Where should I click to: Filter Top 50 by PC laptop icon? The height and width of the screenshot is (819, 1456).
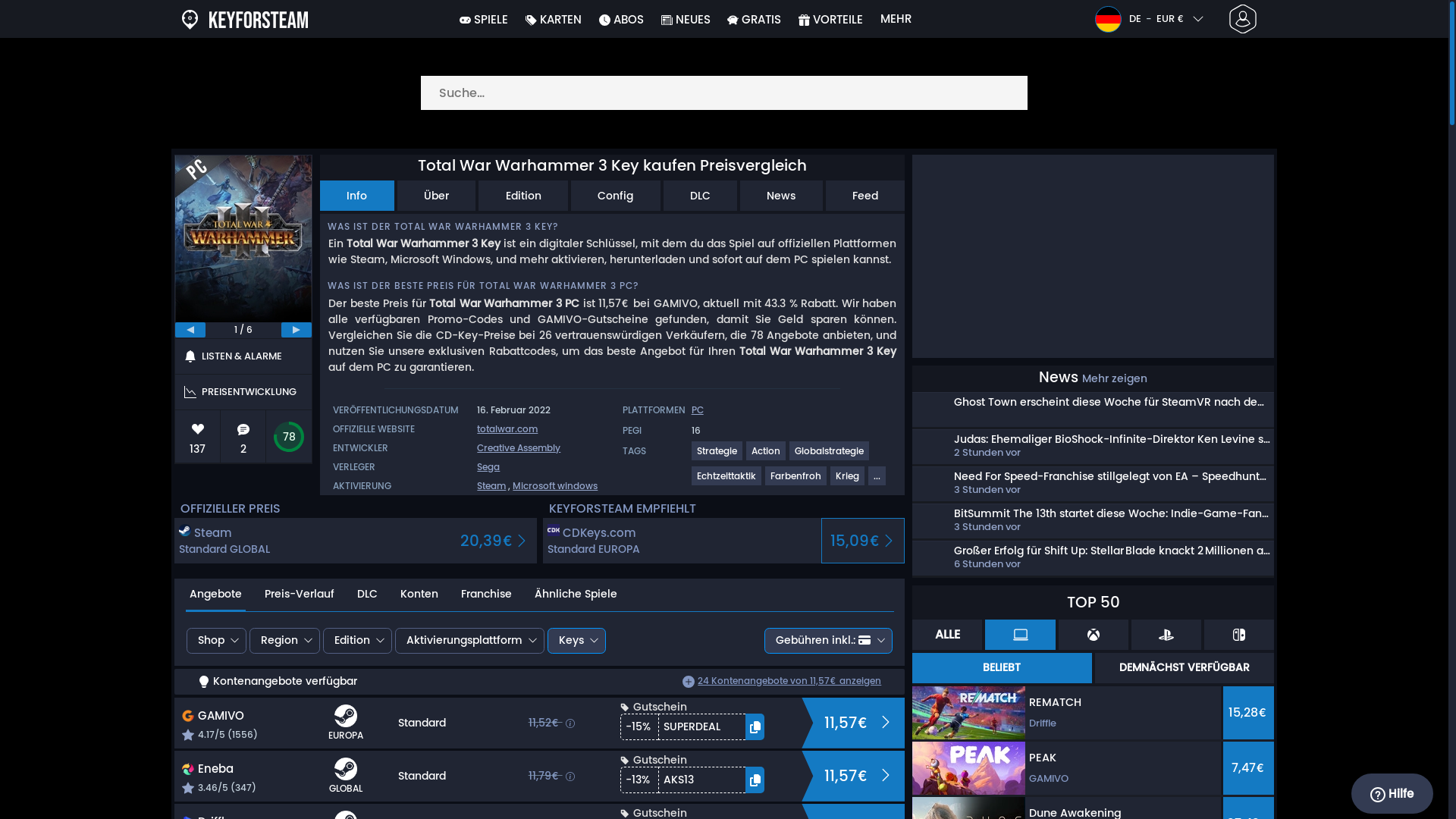1020,635
